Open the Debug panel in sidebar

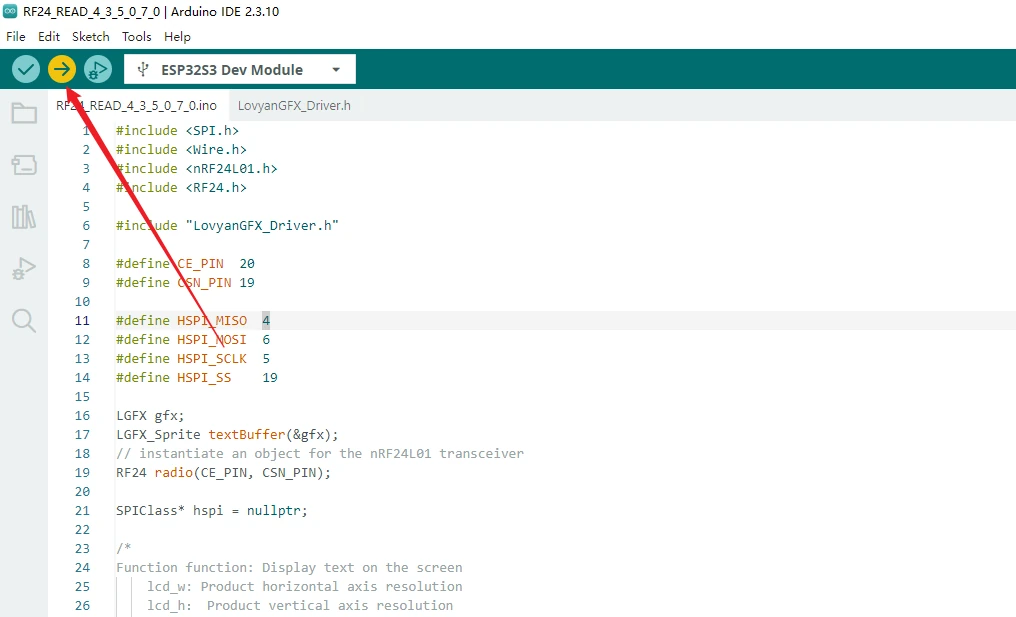coord(24,268)
